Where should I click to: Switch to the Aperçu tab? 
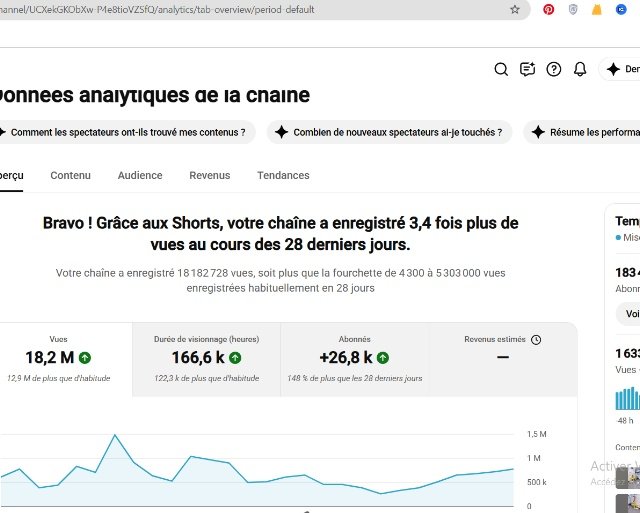tap(11, 175)
